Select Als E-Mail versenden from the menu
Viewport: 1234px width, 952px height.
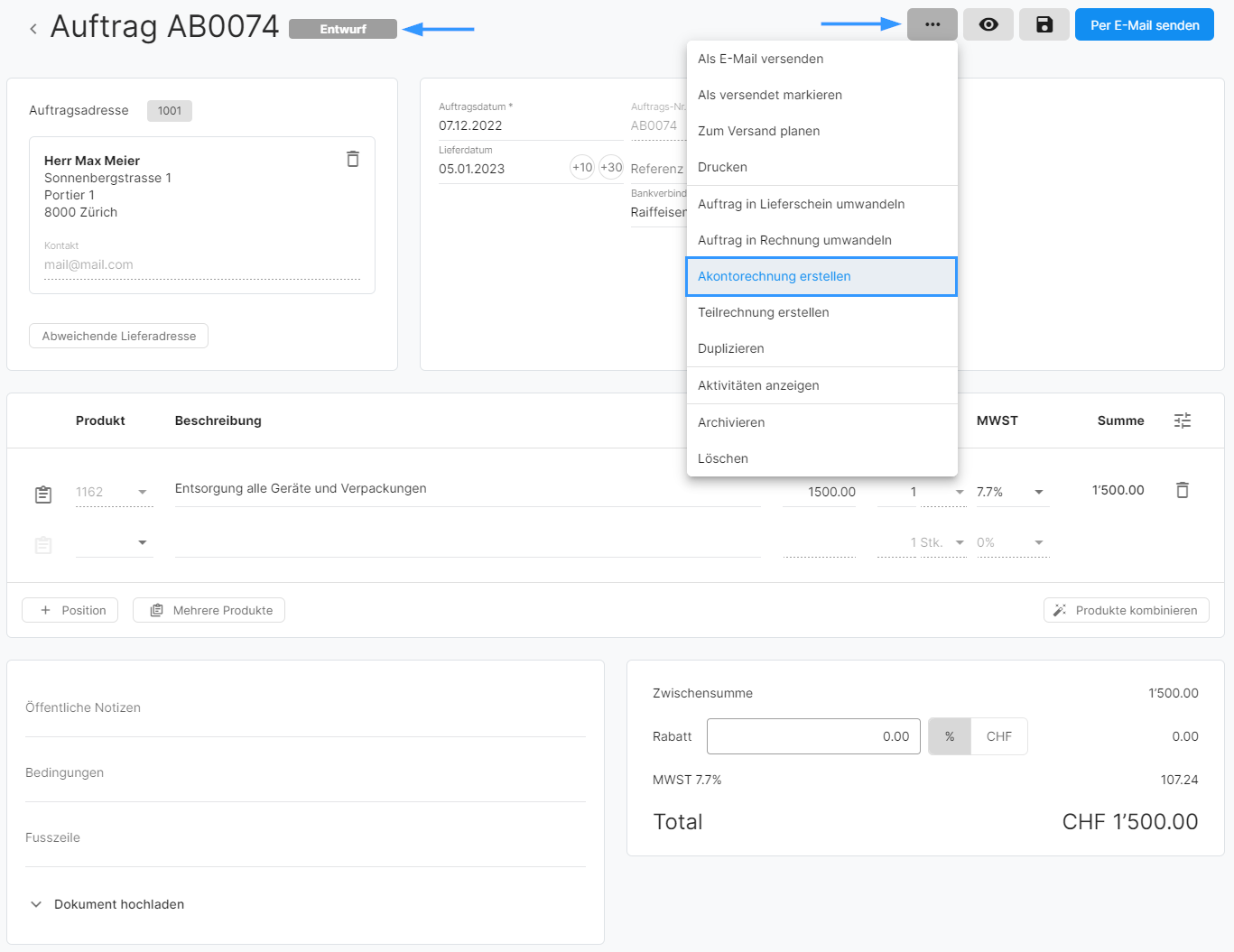click(x=821, y=59)
